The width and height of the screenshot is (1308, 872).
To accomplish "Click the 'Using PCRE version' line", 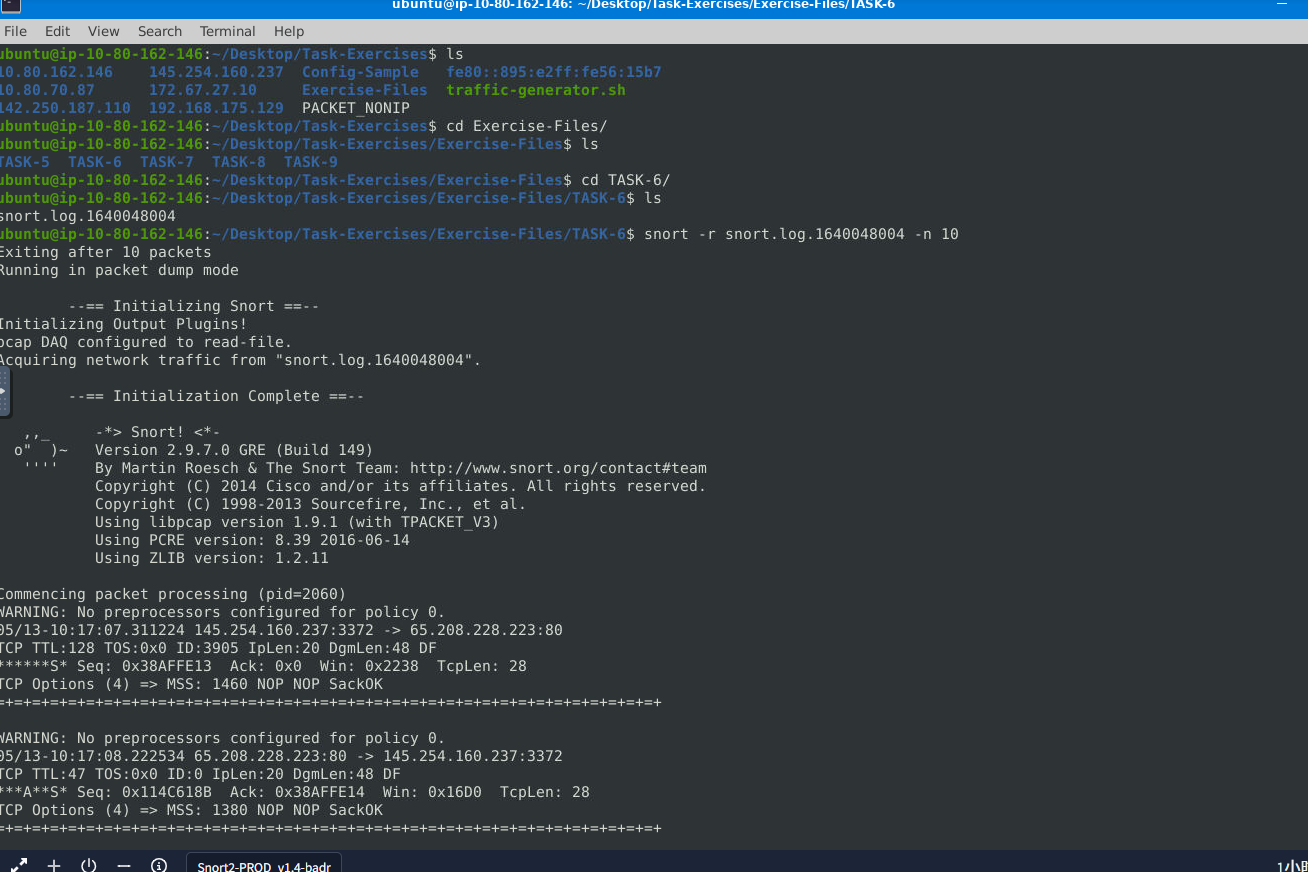I will coord(252,540).
